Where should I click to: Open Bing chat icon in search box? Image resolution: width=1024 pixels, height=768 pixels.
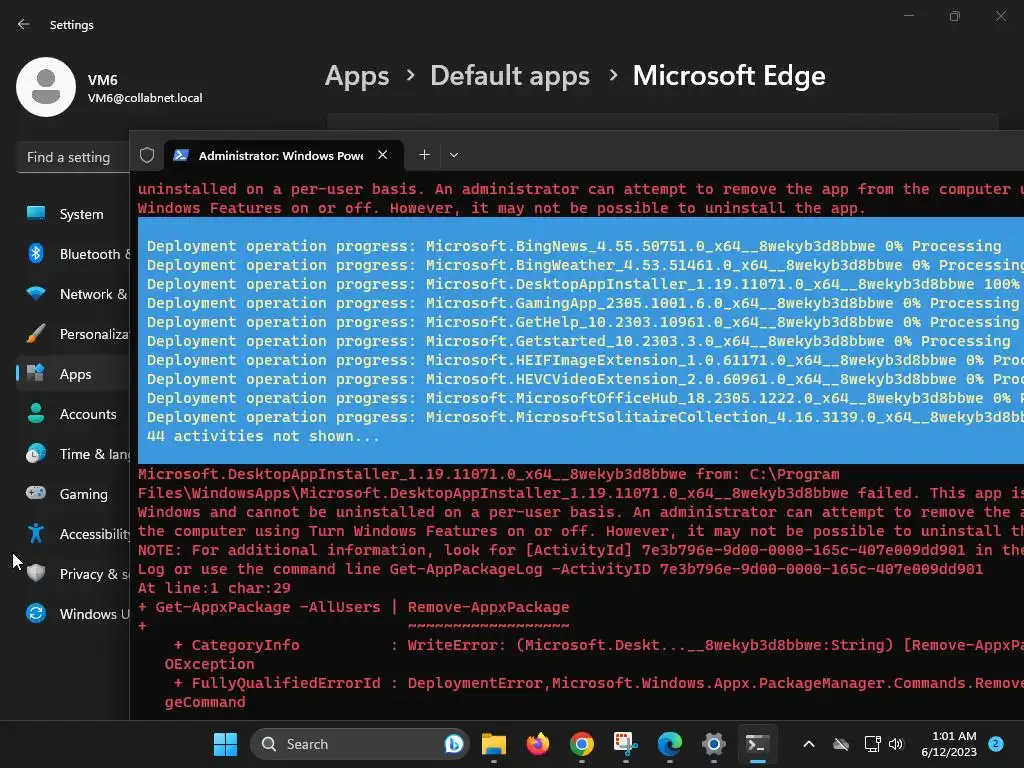coord(454,744)
